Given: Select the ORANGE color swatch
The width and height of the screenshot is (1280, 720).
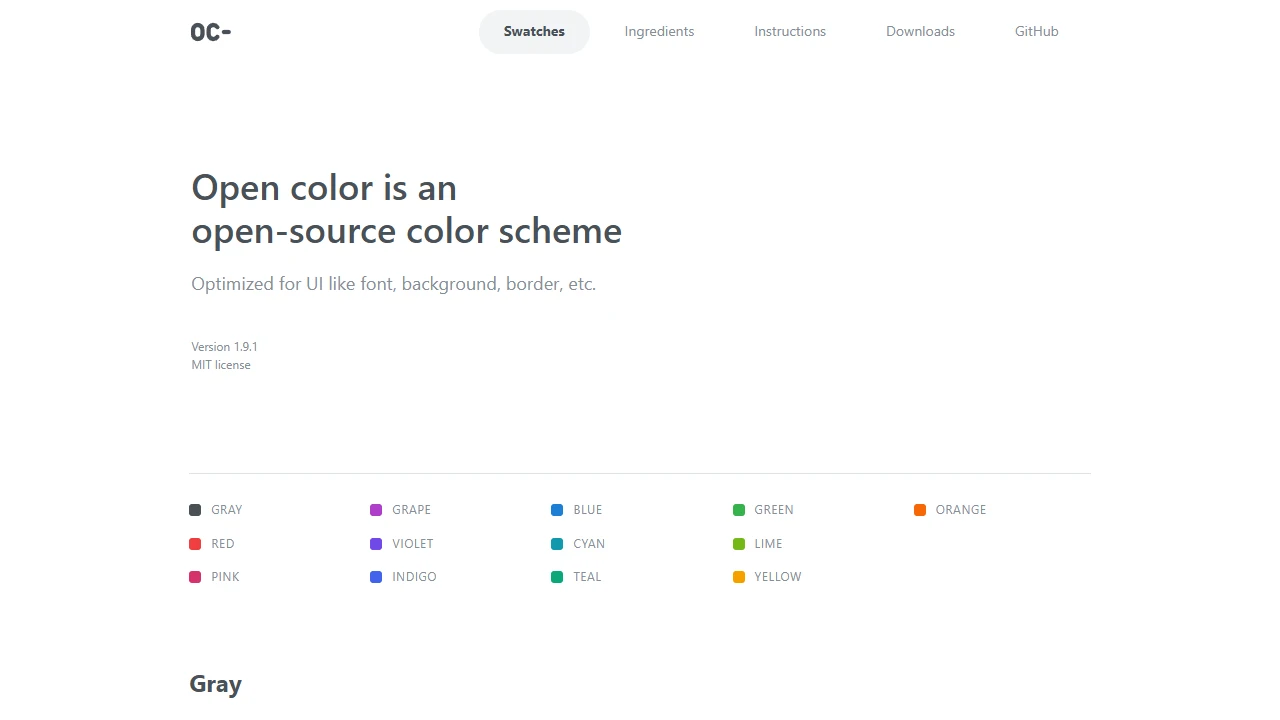Looking at the screenshot, I should 920,510.
